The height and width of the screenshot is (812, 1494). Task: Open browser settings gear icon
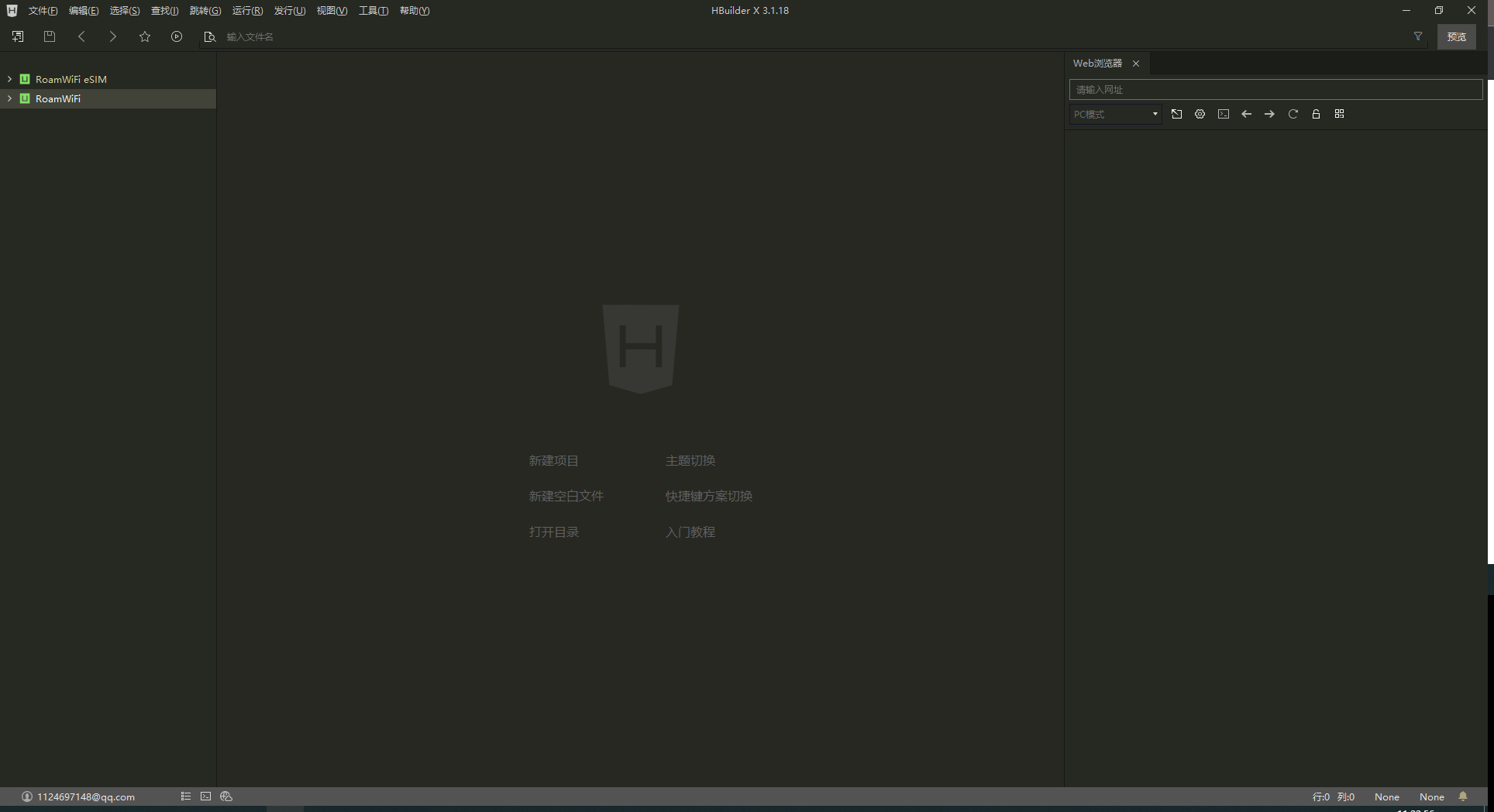pos(1200,114)
